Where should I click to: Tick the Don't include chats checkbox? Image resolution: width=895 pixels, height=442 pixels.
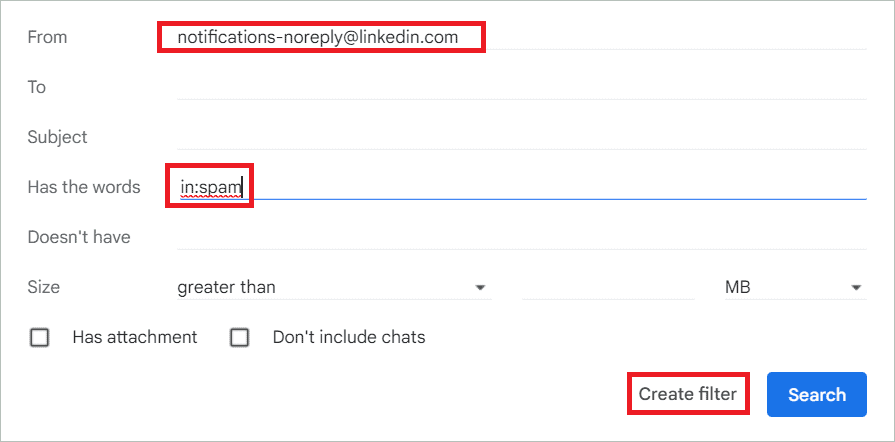pos(239,338)
